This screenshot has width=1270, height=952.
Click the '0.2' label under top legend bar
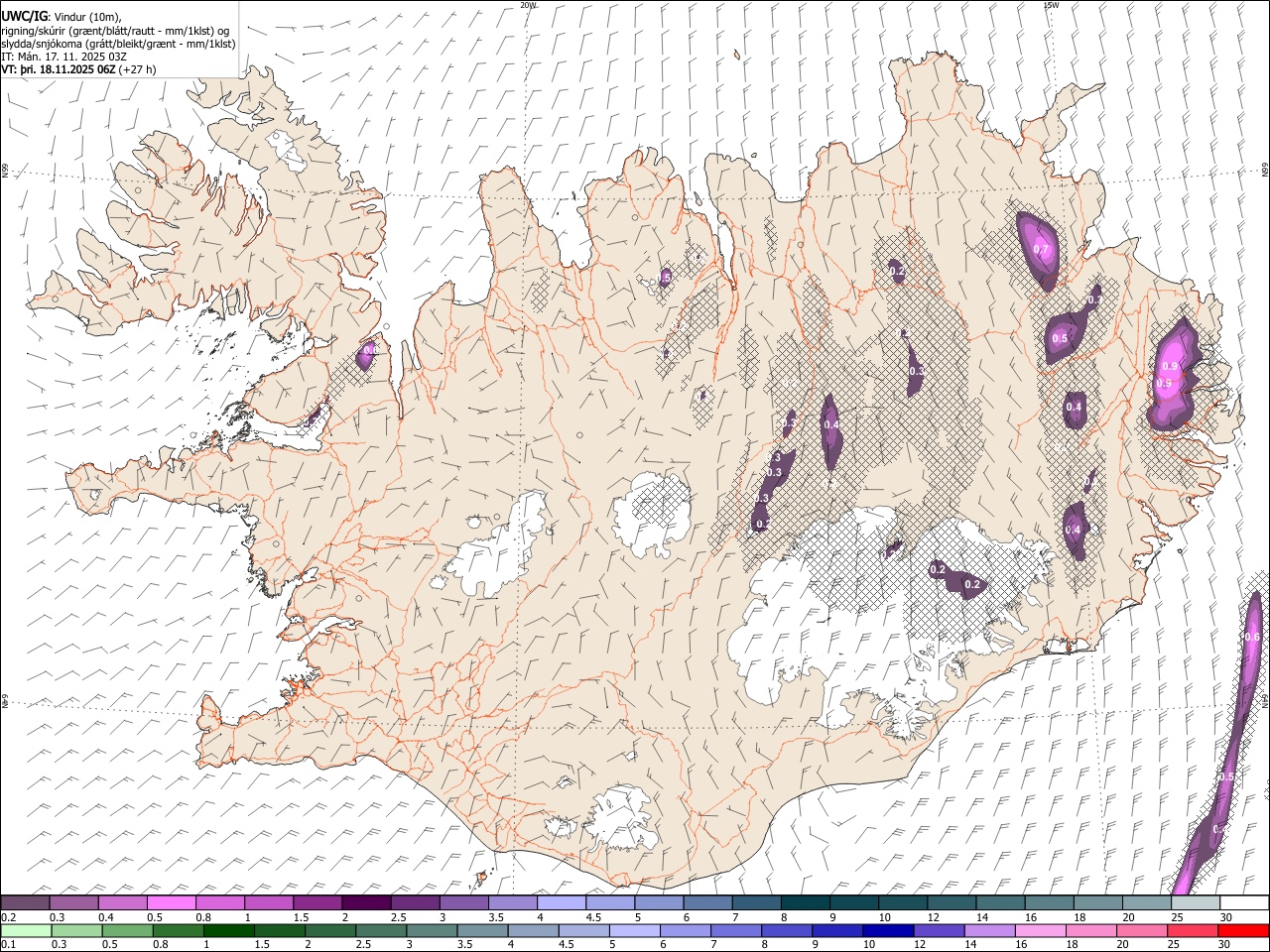point(8,916)
